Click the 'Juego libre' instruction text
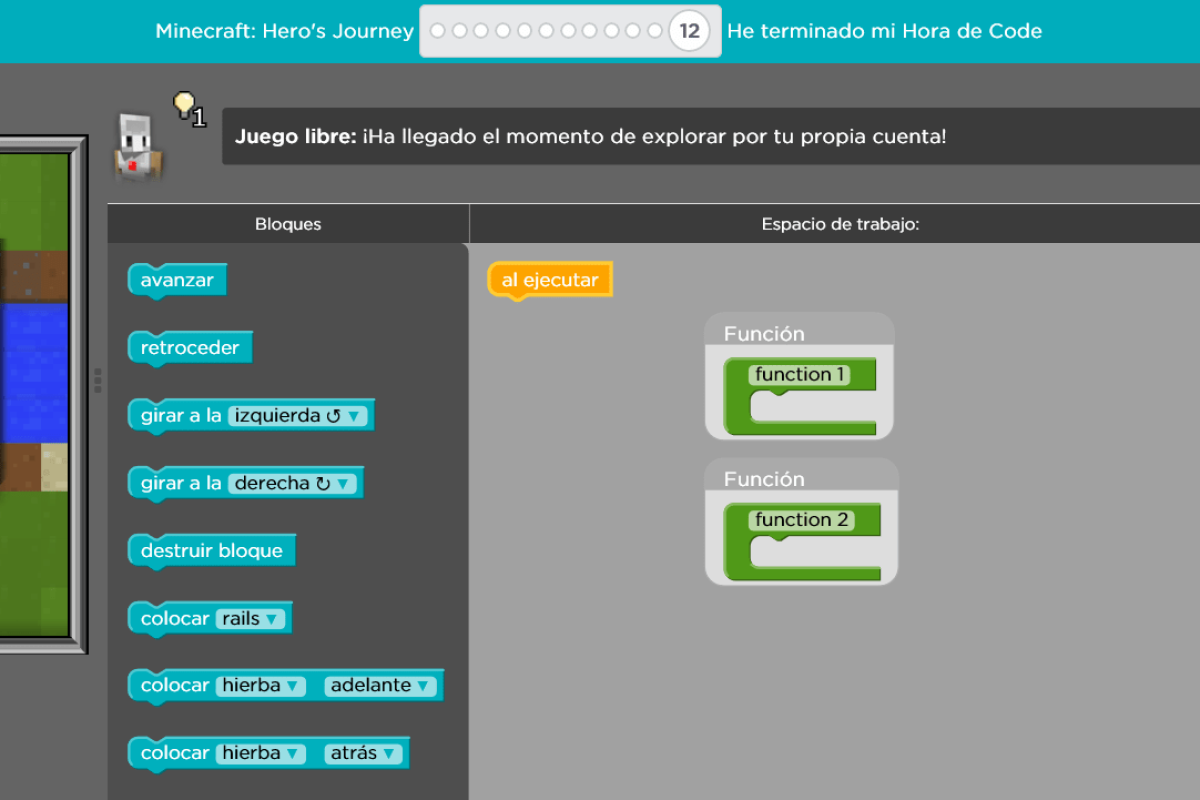This screenshot has height=800, width=1200. pyautogui.click(x=590, y=137)
